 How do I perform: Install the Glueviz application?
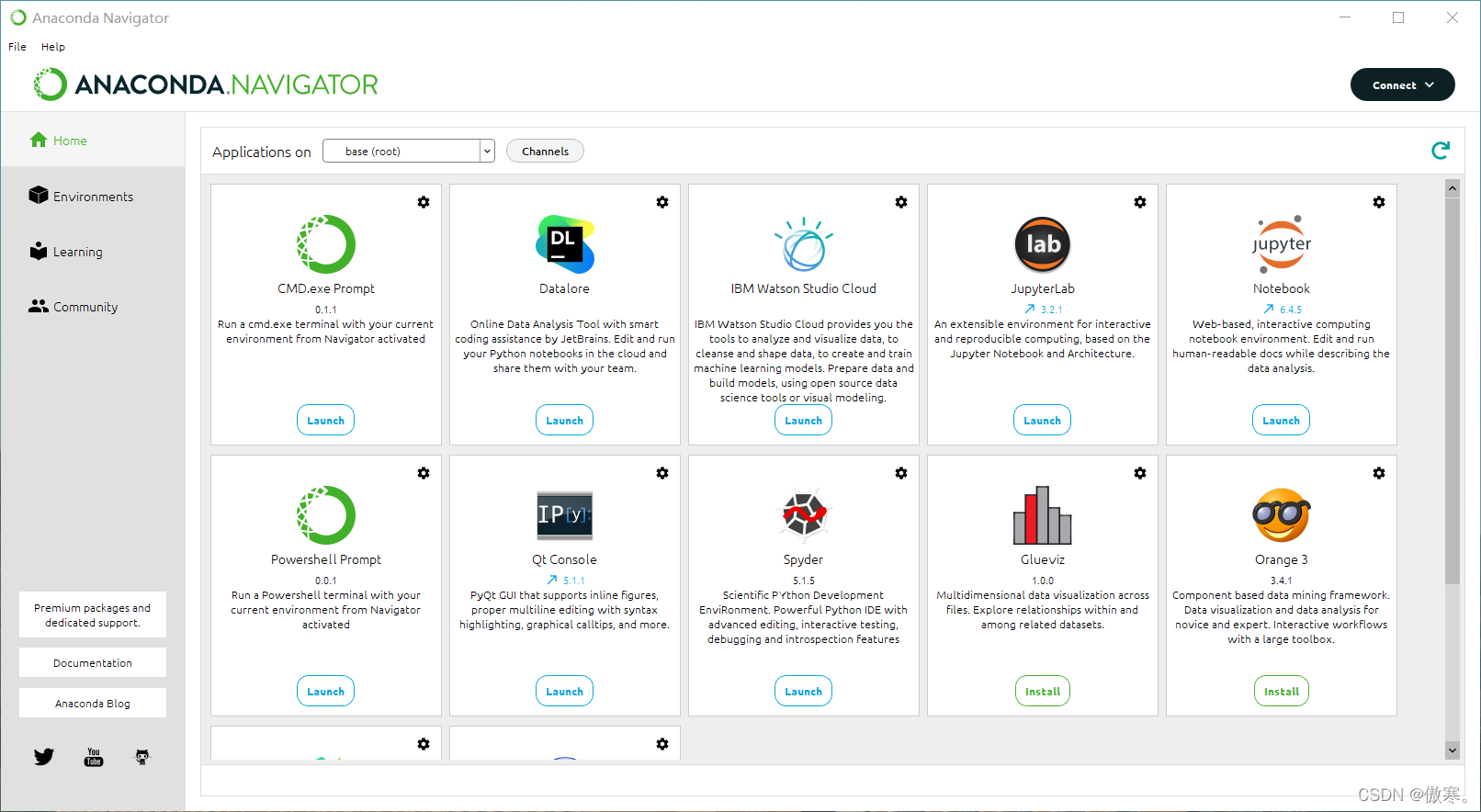coord(1043,691)
